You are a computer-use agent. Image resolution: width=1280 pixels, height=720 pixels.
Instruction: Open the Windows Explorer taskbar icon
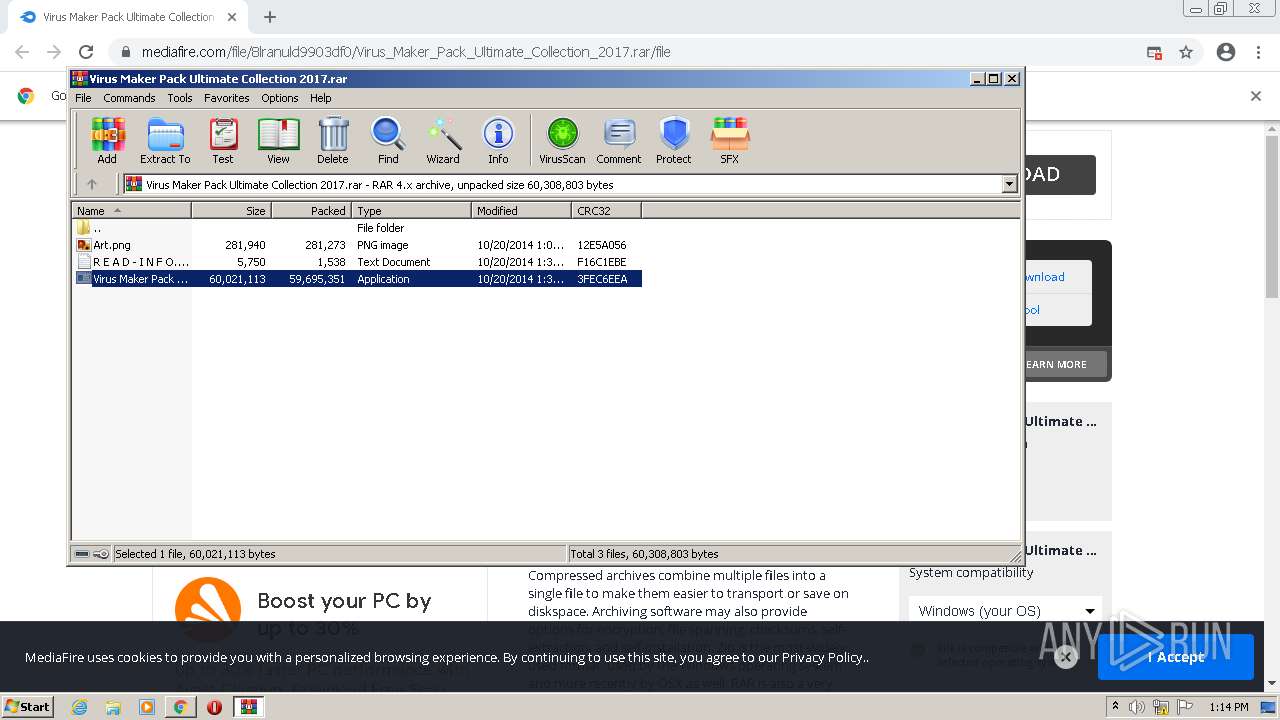113,707
